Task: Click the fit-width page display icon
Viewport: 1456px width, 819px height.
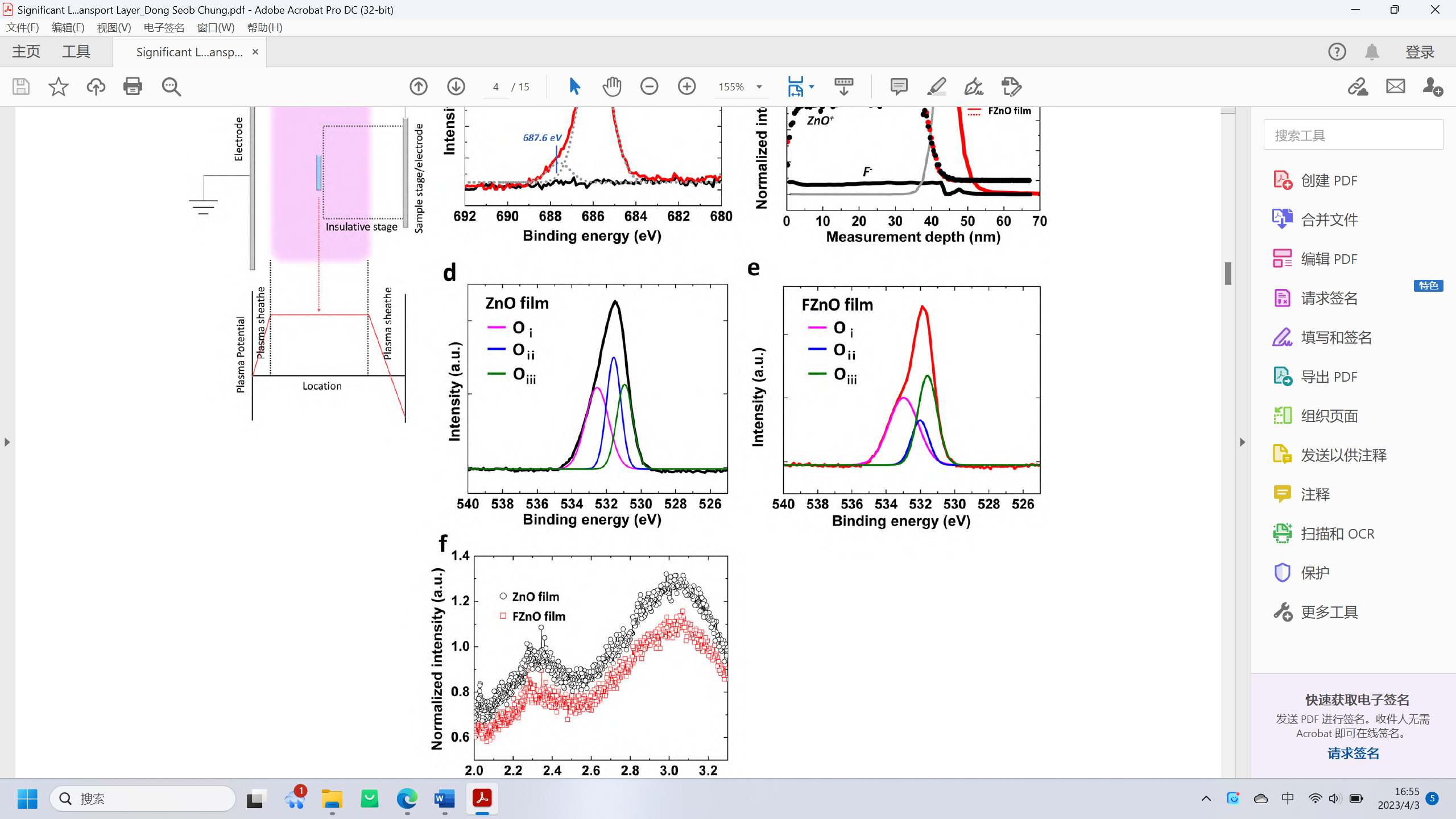Action: [x=796, y=86]
